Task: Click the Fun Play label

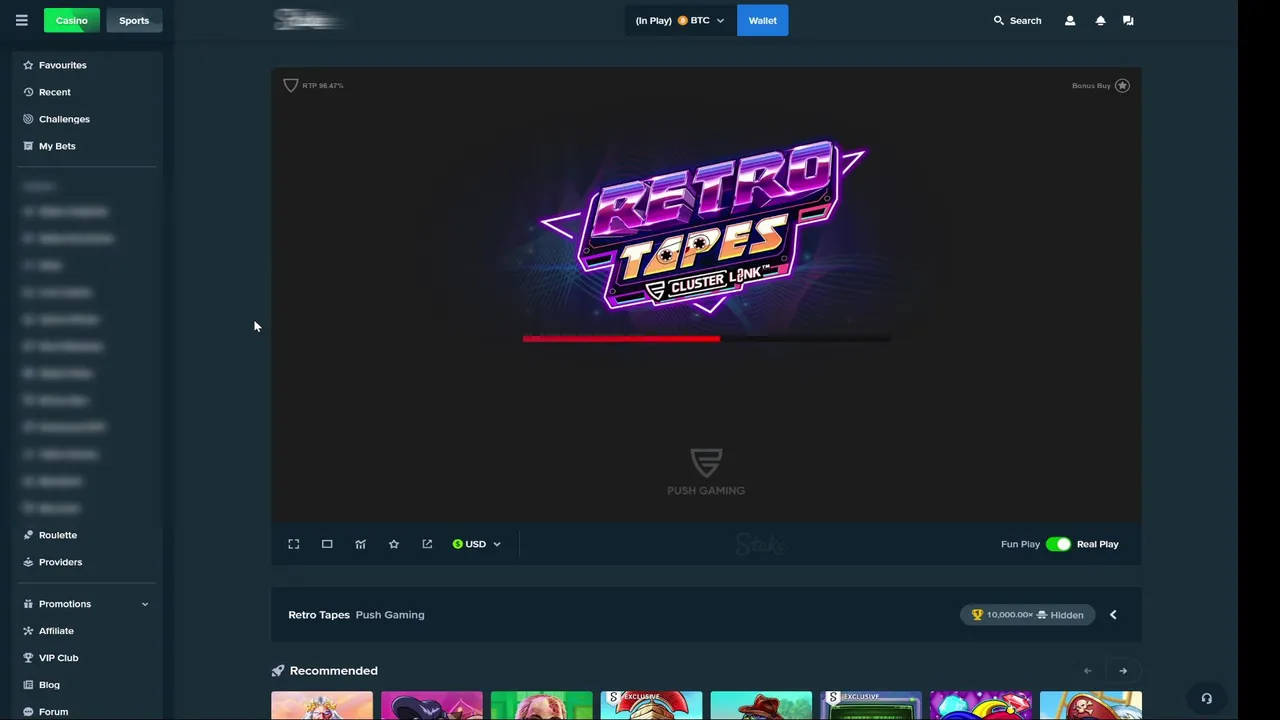Action: click(x=1020, y=544)
